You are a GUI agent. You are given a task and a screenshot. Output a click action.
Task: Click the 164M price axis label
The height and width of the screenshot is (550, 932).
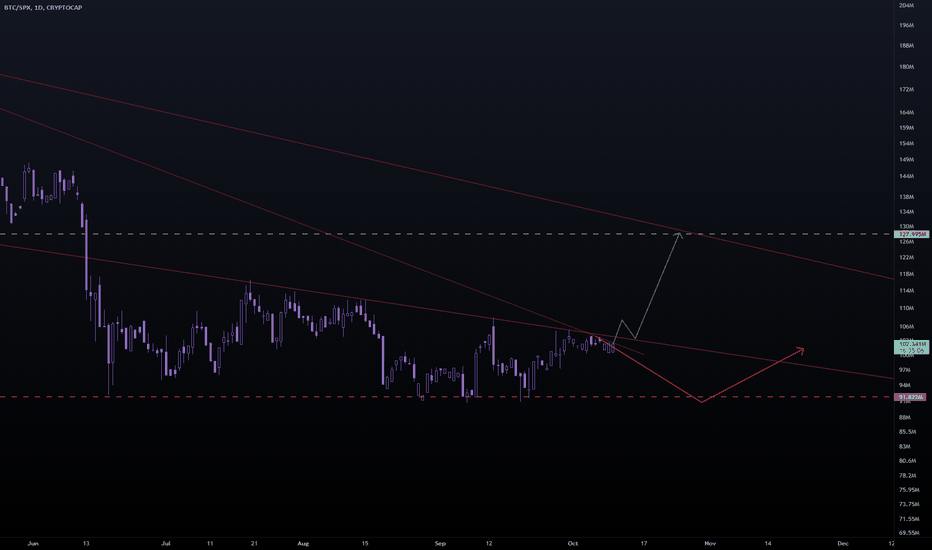[906, 112]
